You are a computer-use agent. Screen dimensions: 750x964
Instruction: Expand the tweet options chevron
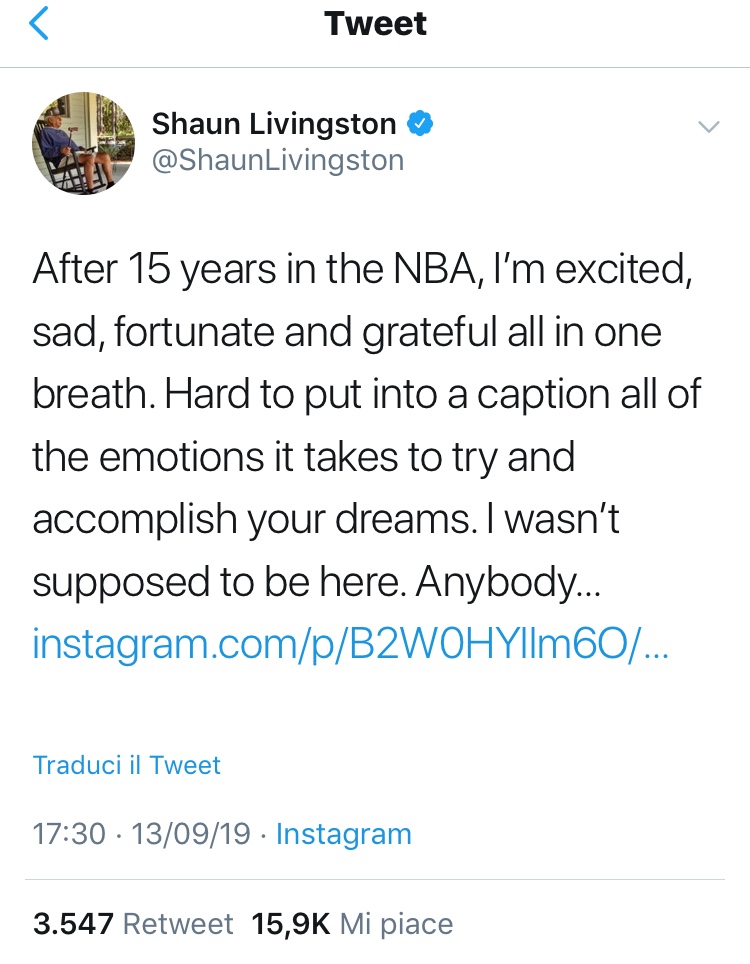[x=708, y=127]
